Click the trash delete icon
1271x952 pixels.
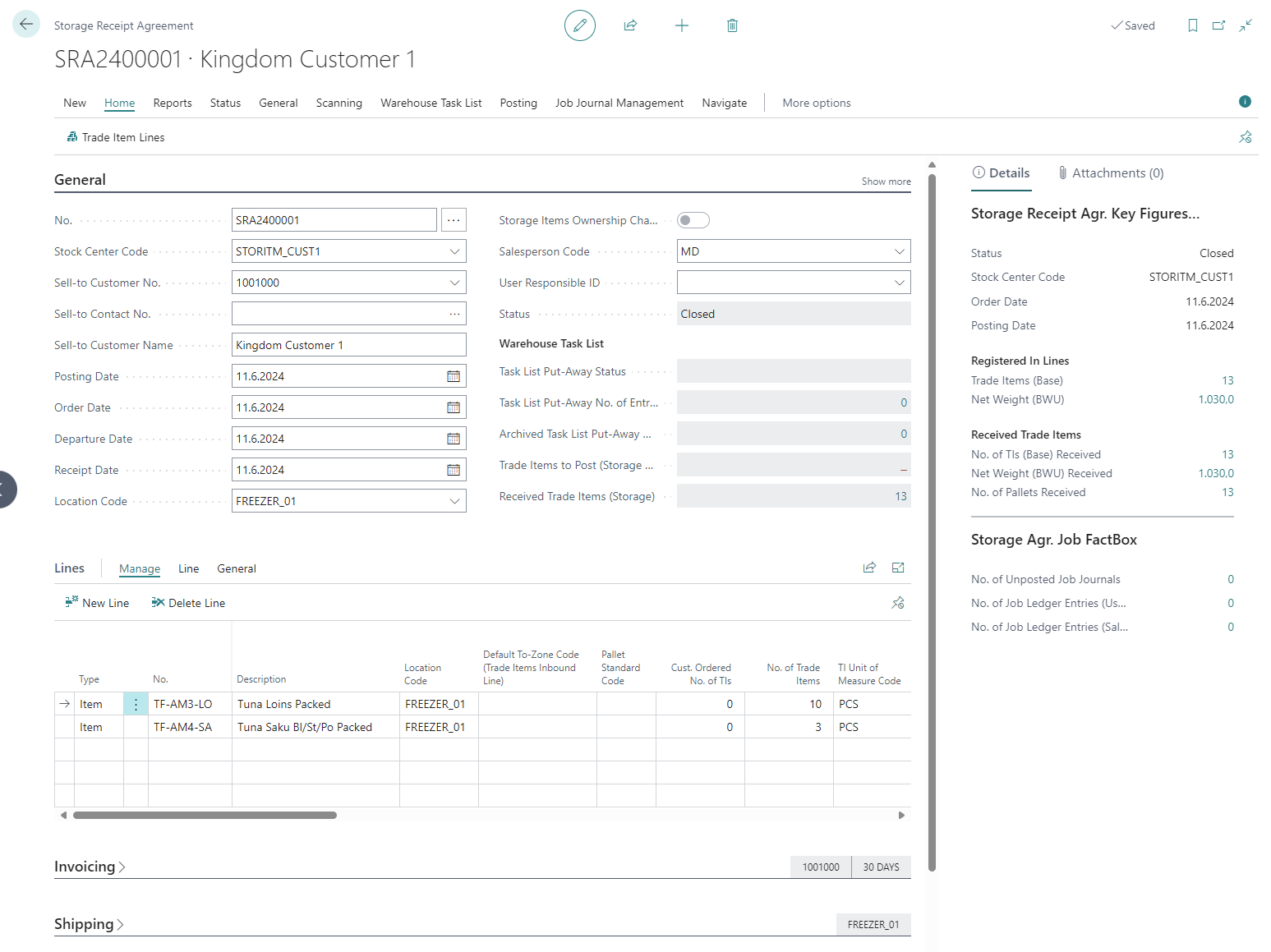tap(732, 25)
